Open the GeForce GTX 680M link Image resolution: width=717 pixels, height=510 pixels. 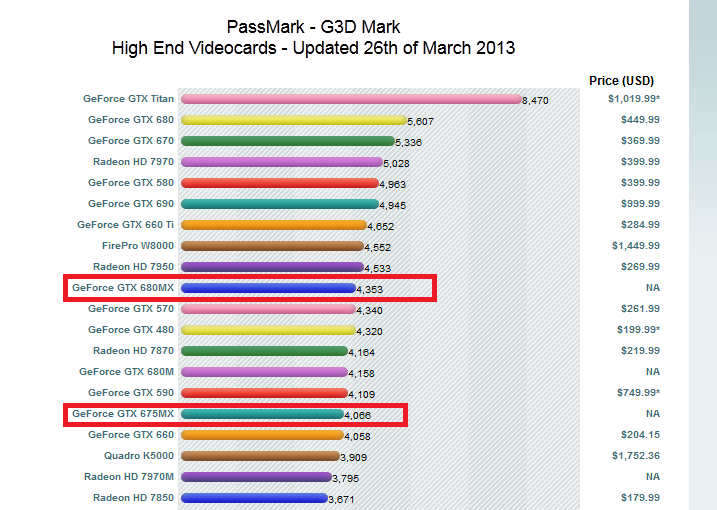tap(126, 372)
